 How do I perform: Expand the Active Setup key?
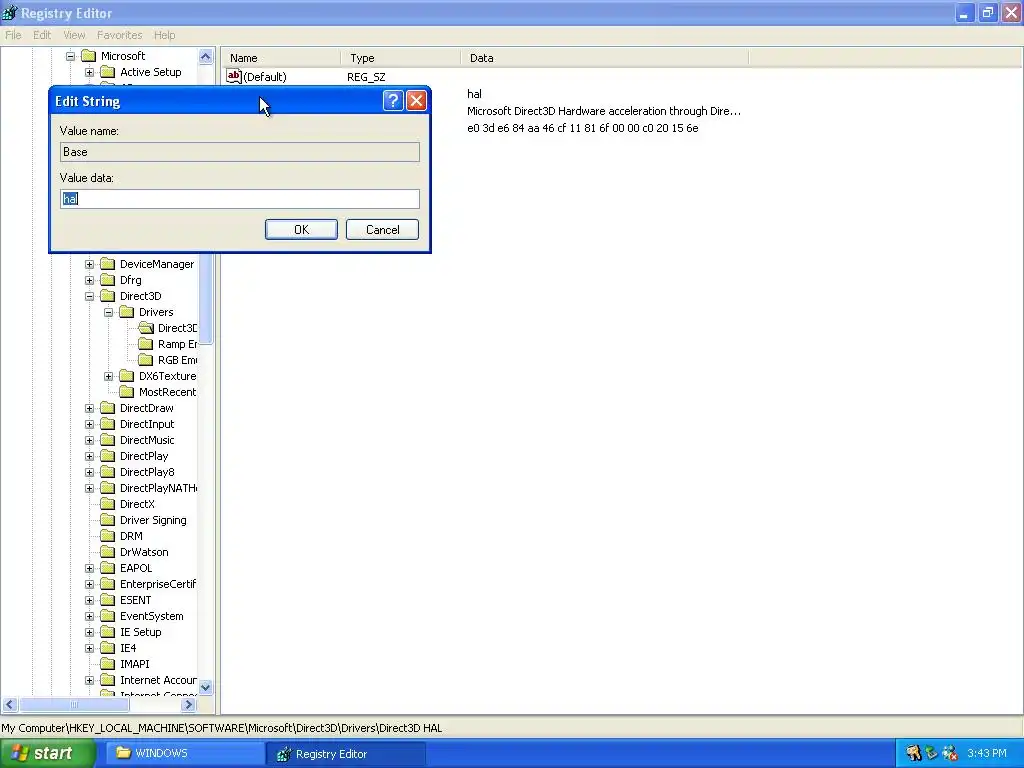point(89,72)
